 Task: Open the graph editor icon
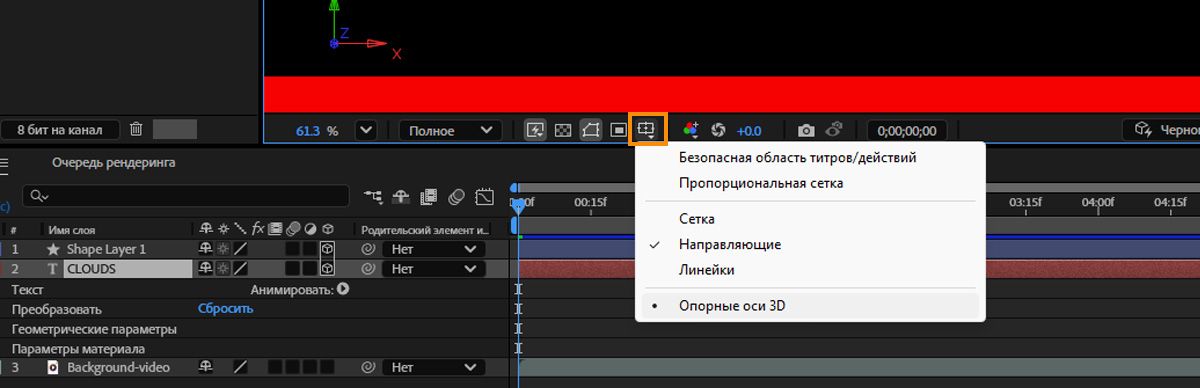tap(486, 196)
